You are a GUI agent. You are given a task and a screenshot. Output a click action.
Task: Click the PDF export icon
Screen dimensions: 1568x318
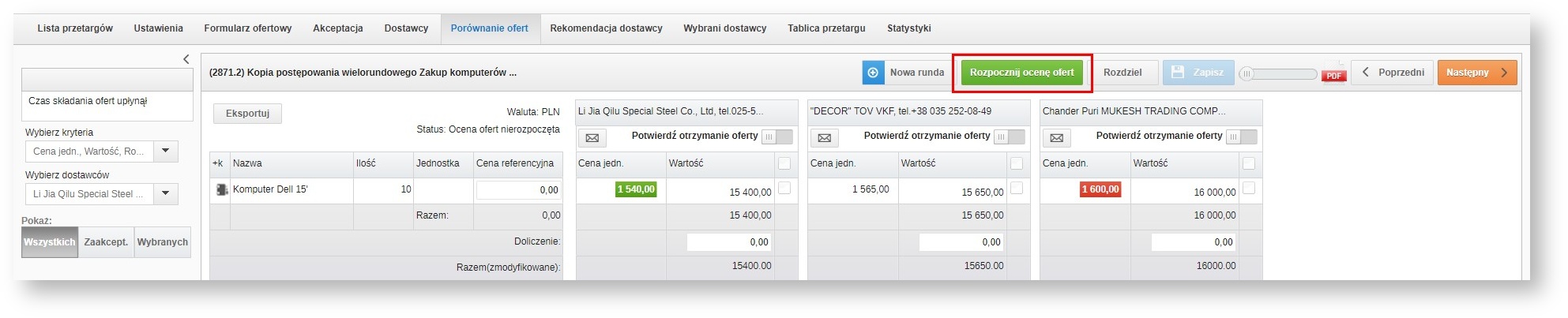(1333, 73)
